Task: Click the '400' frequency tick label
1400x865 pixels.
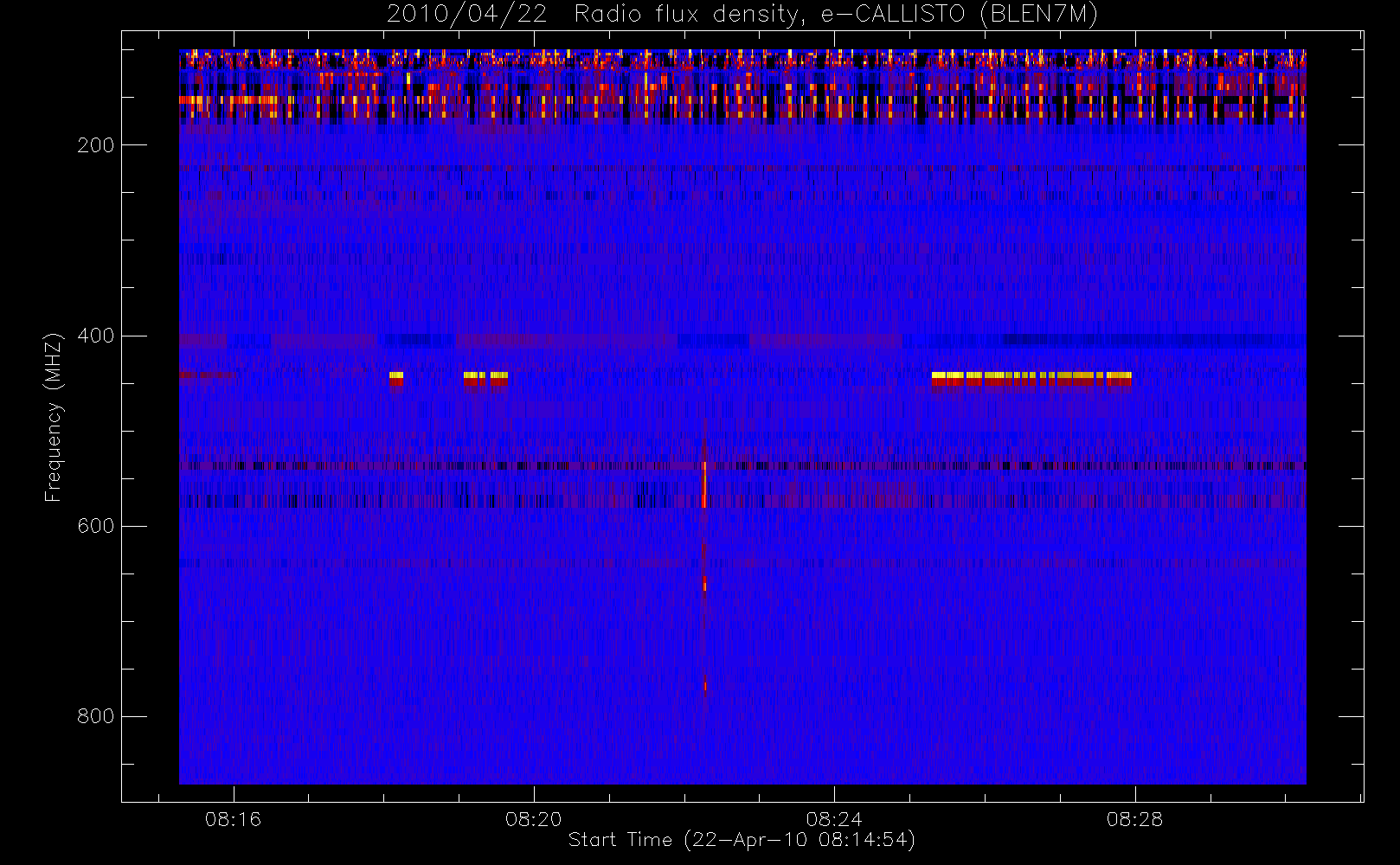Action: (x=96, y=336)
